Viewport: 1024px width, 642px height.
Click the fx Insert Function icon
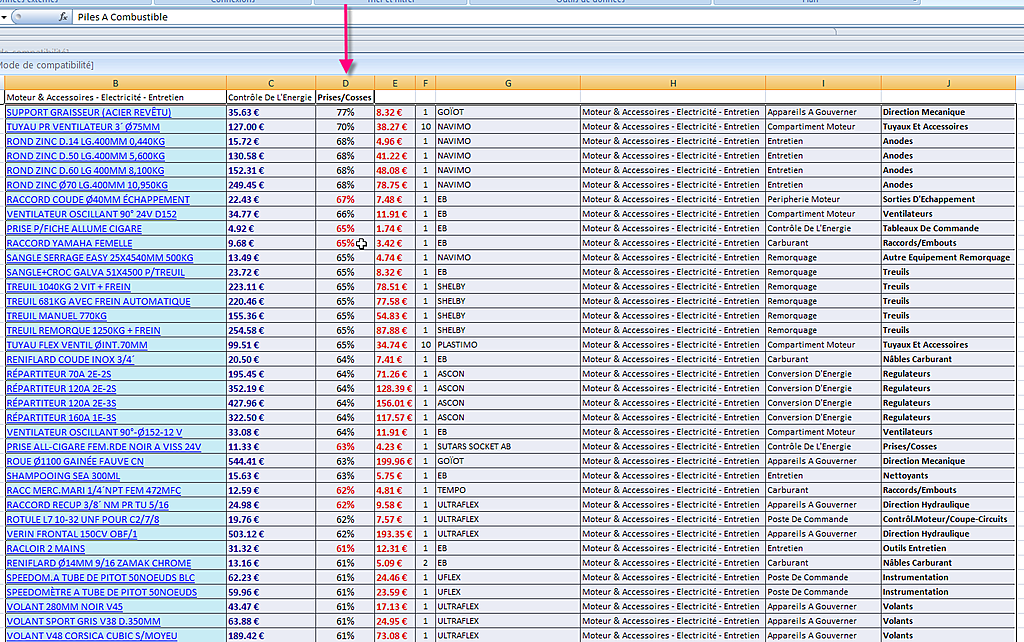[x=63, y=17]
